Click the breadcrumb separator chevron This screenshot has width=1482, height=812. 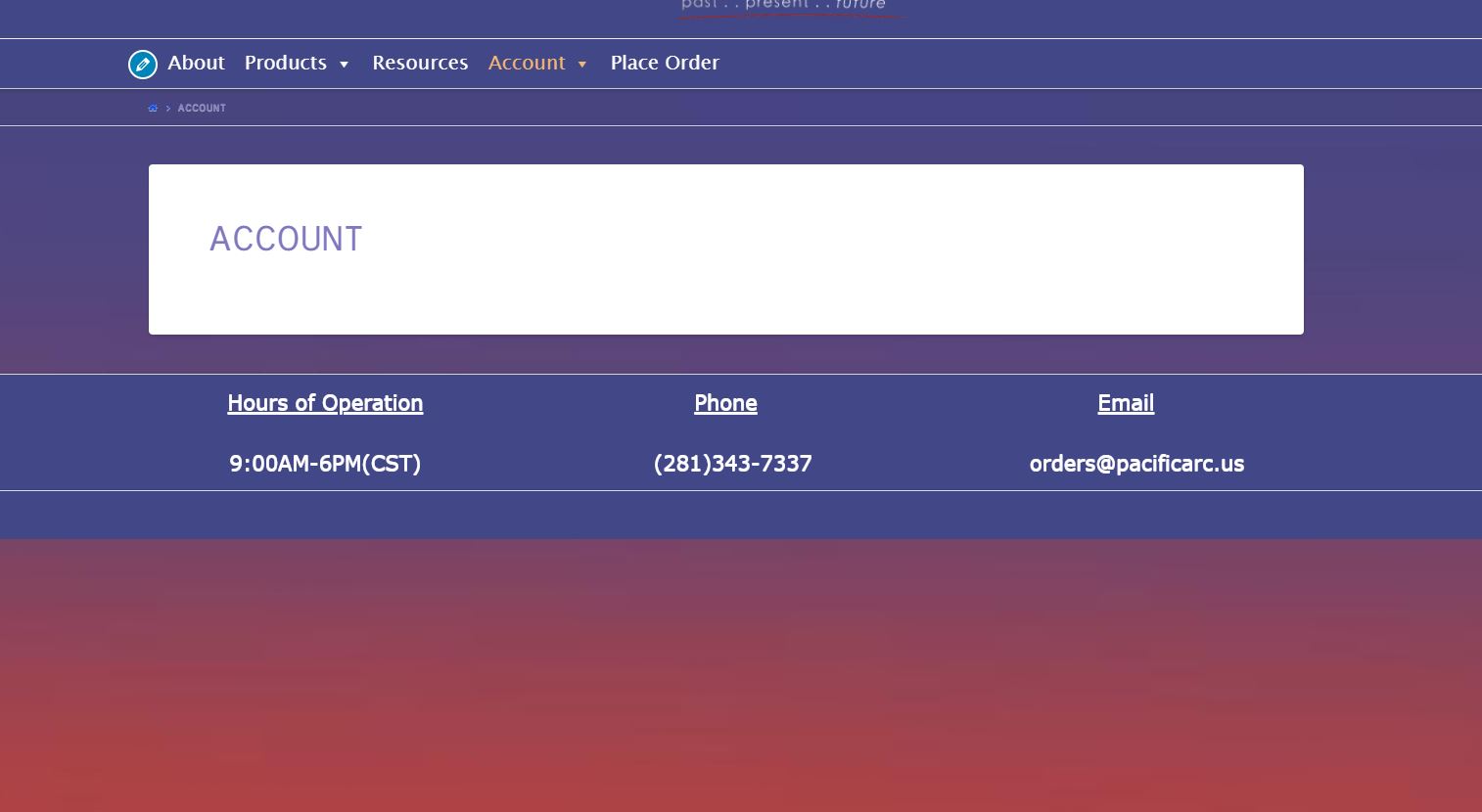coord(168,109)
